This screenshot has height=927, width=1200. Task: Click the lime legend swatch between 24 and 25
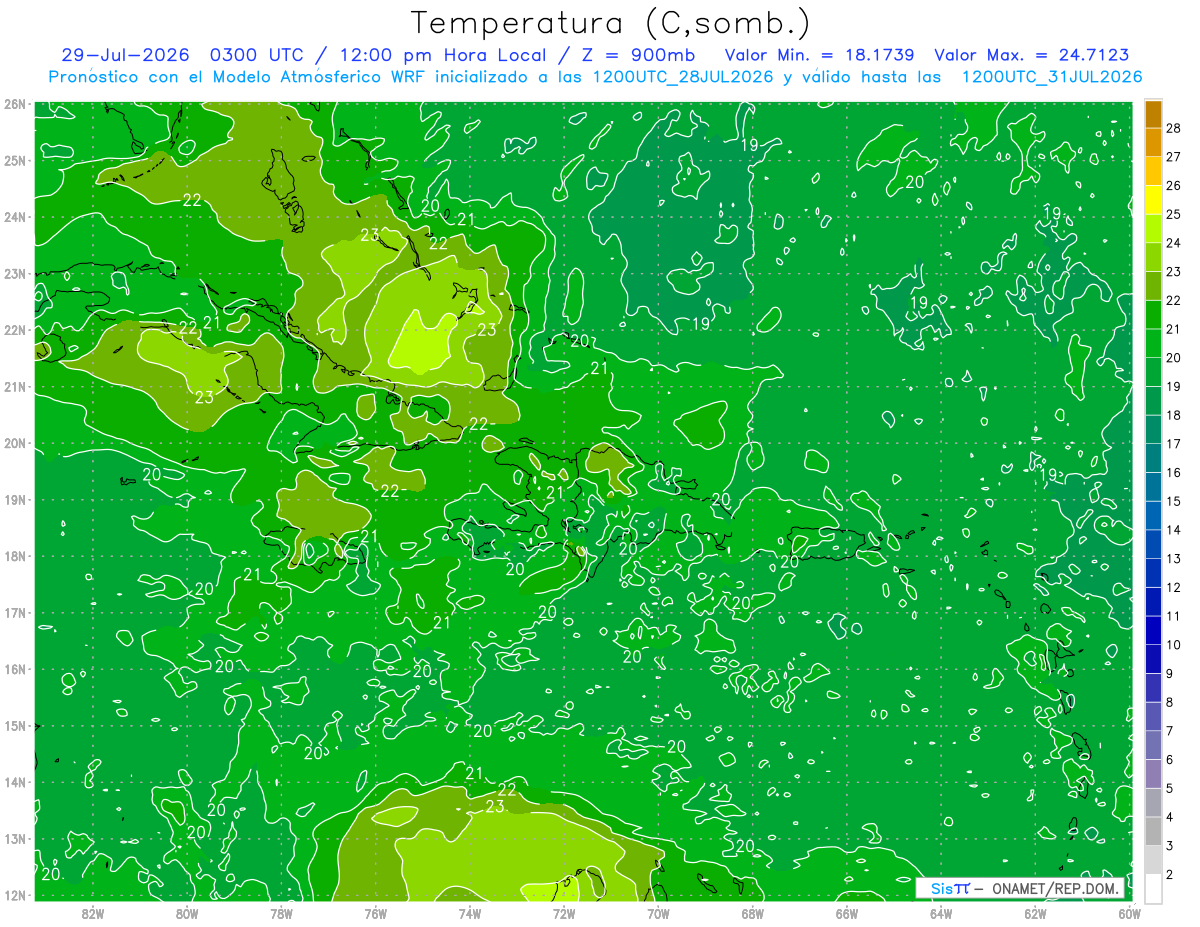click(x=1153, y=230)
